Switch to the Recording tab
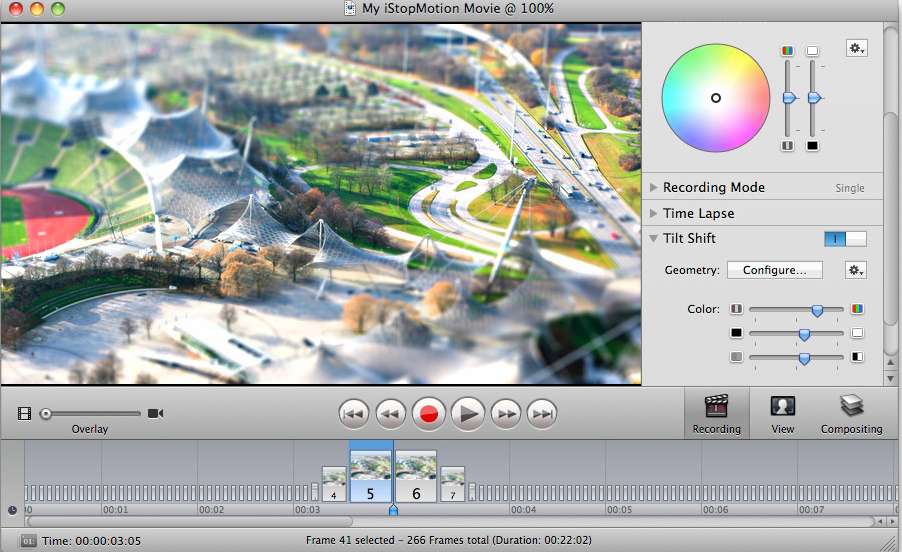 point(716,413)
